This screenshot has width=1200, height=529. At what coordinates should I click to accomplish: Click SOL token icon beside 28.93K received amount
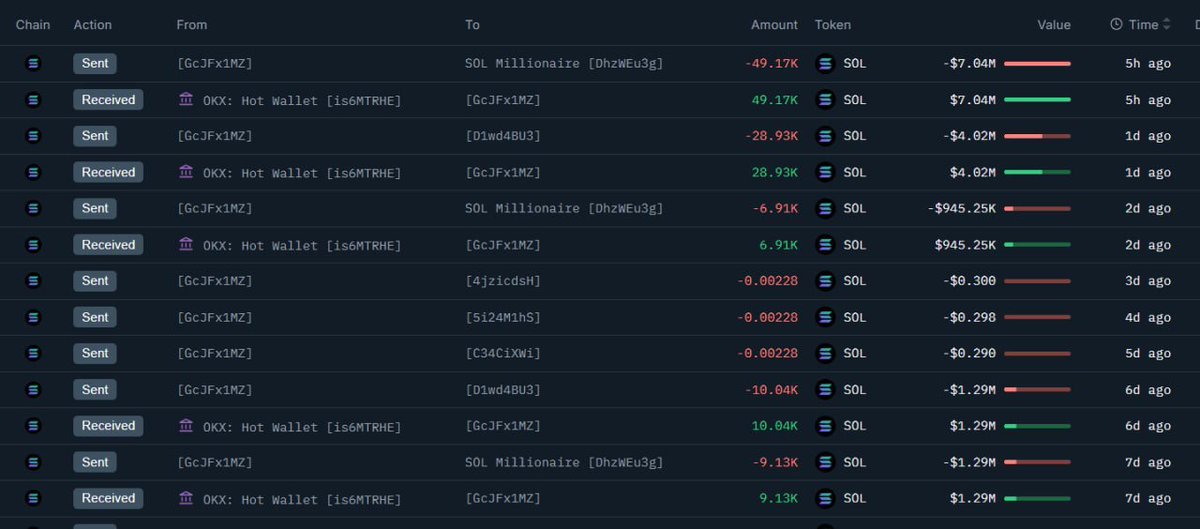[x=825, y=172]
